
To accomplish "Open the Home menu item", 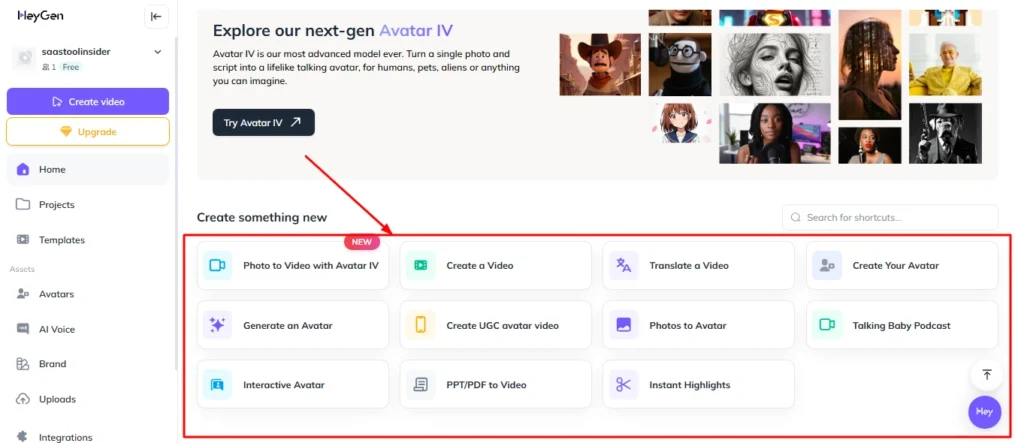I will [x=88, y=169].
